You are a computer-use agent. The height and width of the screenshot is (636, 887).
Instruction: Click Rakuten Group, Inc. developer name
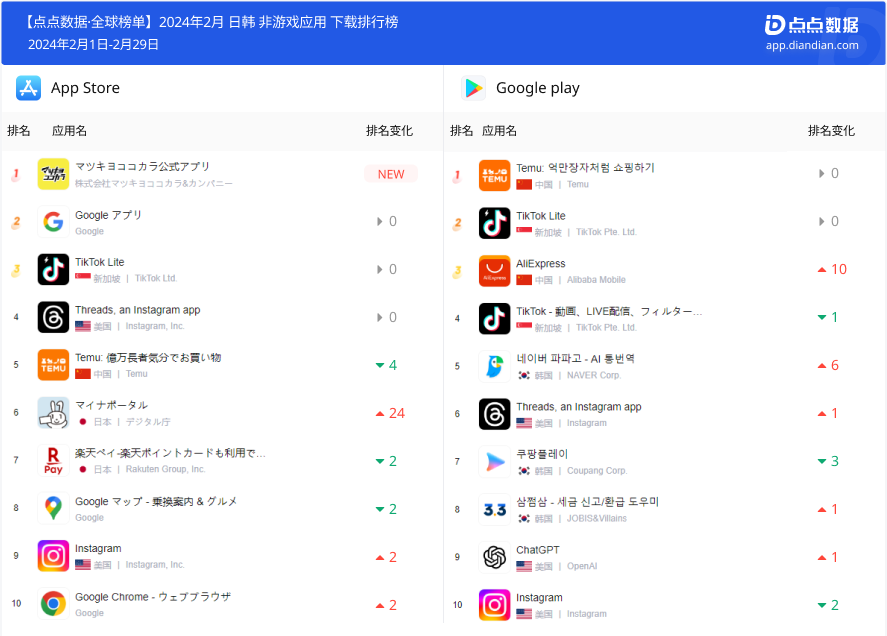pos(166,469)
